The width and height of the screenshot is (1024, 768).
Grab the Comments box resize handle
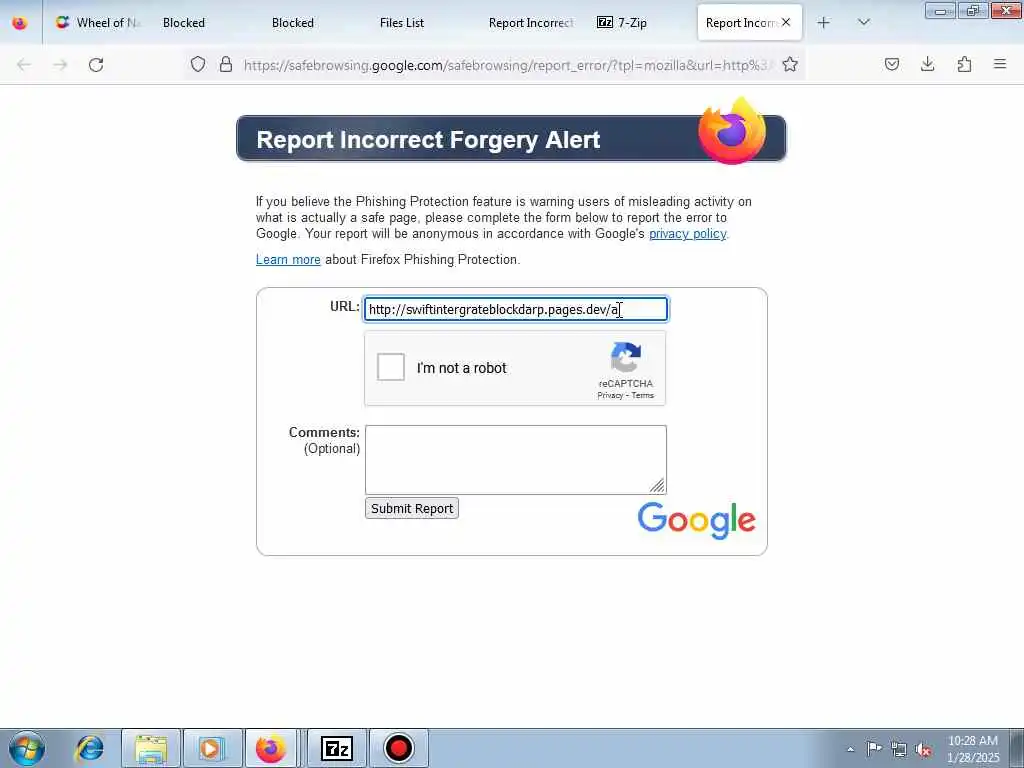click(x=658, y=485)
